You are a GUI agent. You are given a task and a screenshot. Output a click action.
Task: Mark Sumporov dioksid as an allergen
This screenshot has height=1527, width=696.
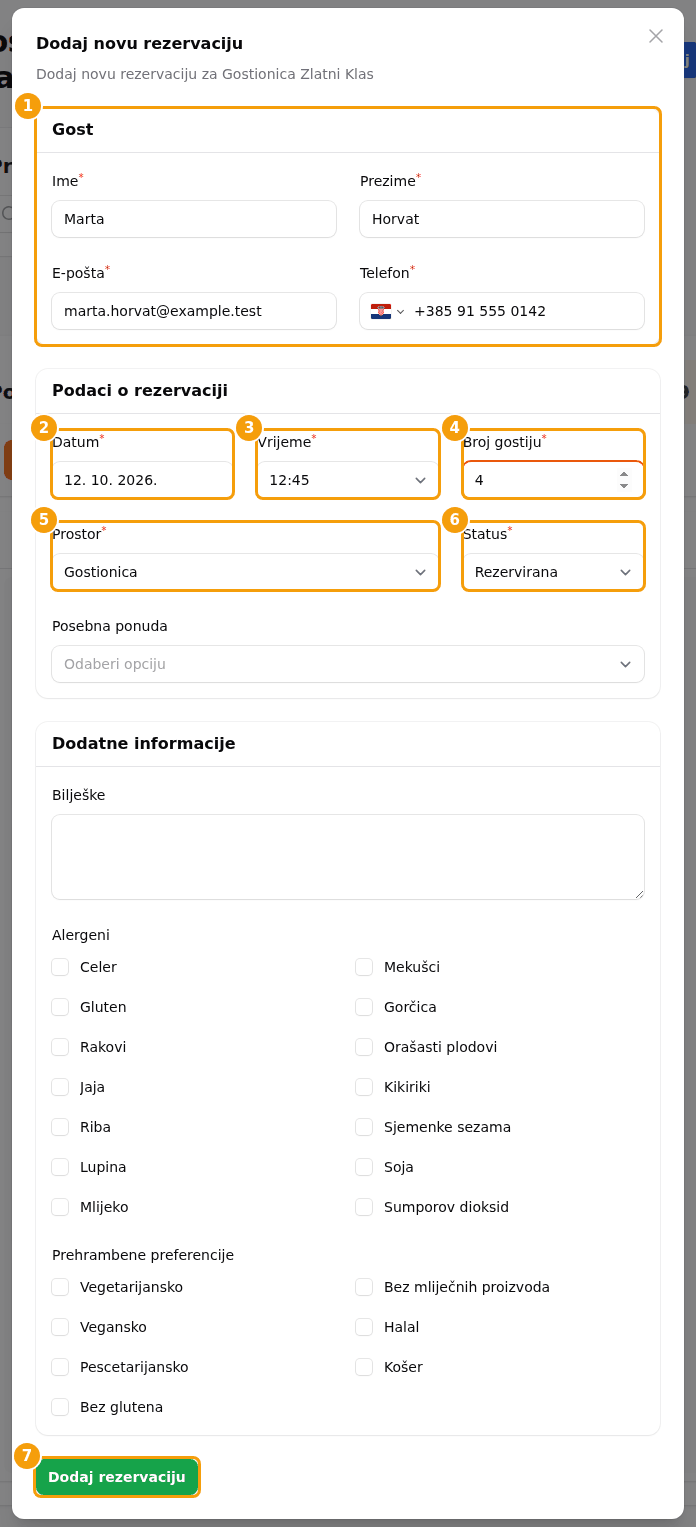(x=364, y=1207)
